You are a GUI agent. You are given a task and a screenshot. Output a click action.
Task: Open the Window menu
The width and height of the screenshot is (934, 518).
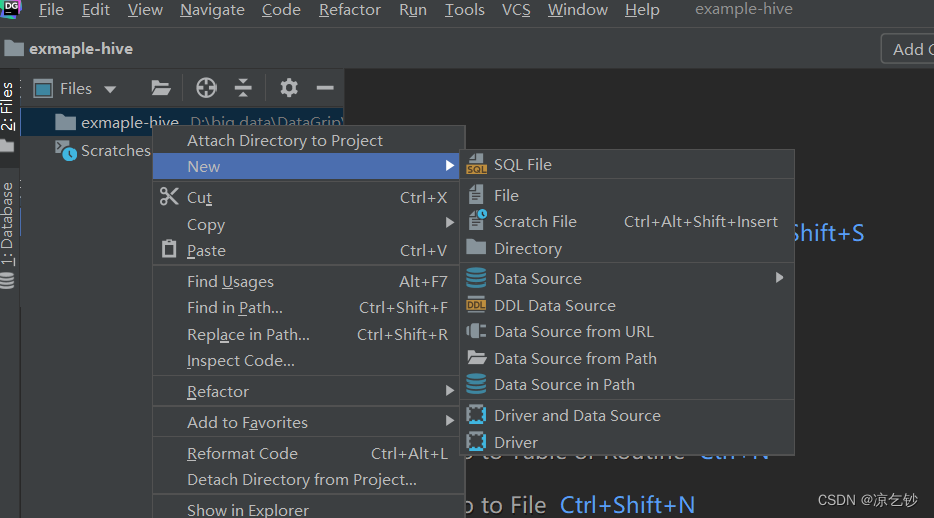578,10
